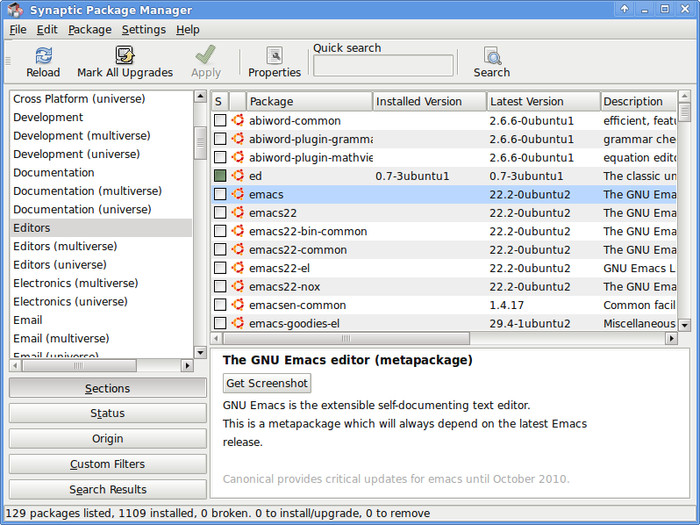Open the Help menu
This screenshot has height=525, width=700.
pos(188,29)
